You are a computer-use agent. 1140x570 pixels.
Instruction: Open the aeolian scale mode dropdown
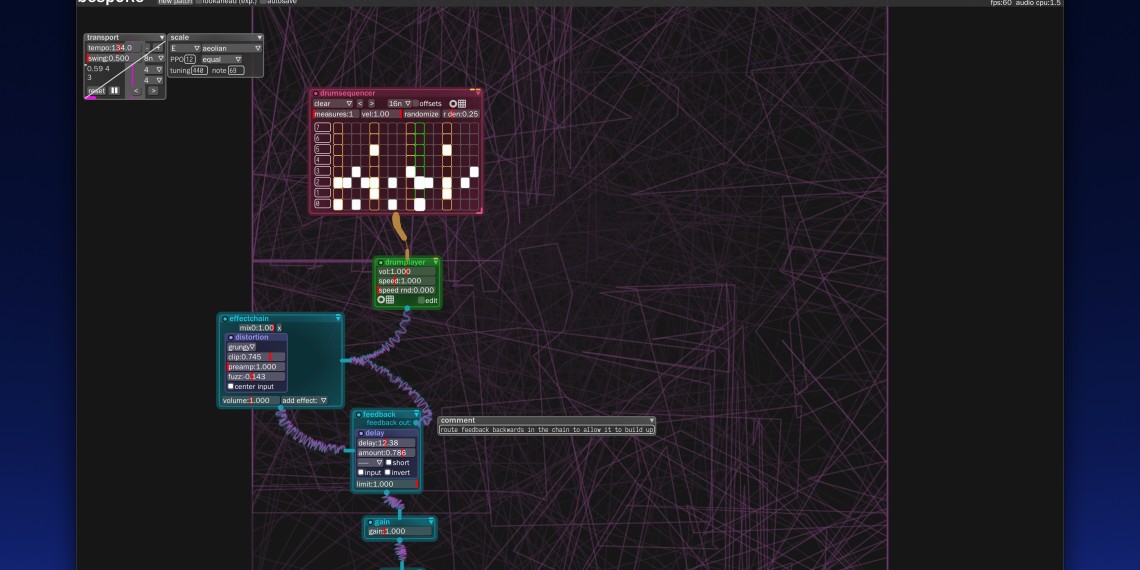[x=232, y=48]
